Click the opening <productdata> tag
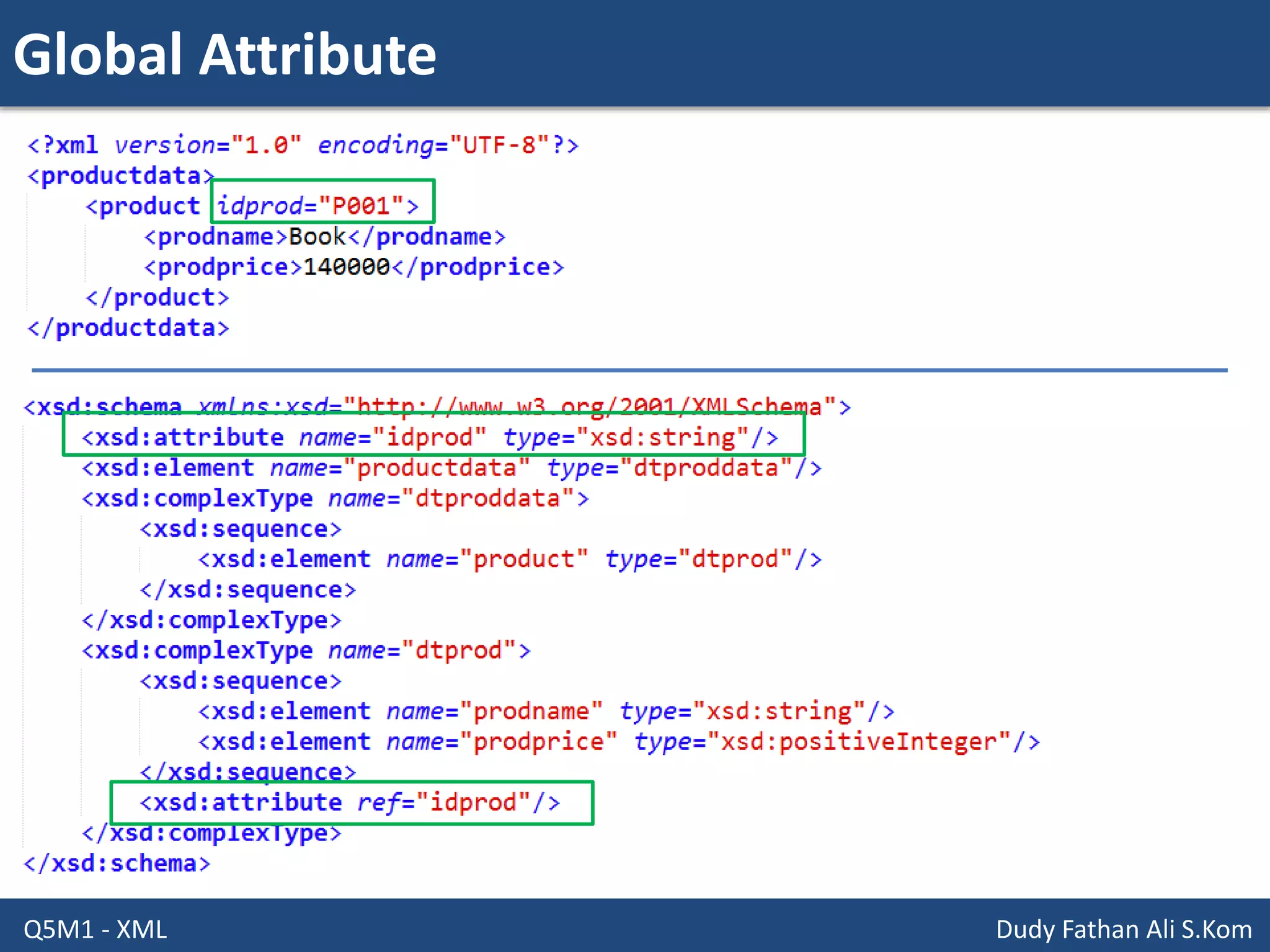Screen dimensions: 1270x952 coord(121,175)
